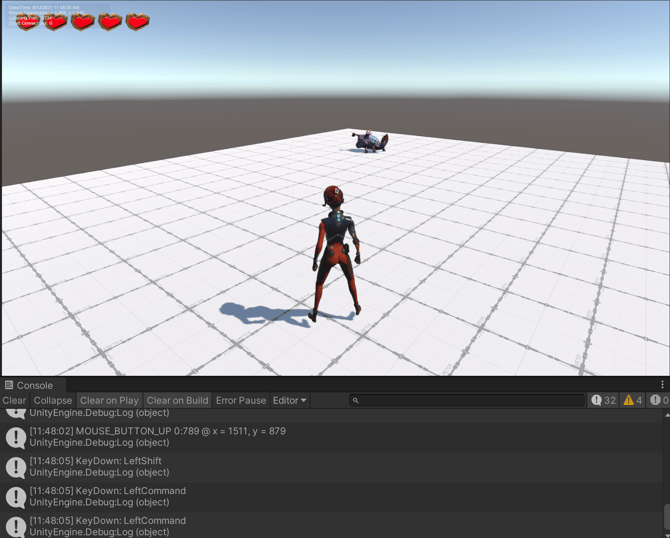Enable Error Pause in Console
This screenshot has width=670, height=538.
[x=241, y=400]
